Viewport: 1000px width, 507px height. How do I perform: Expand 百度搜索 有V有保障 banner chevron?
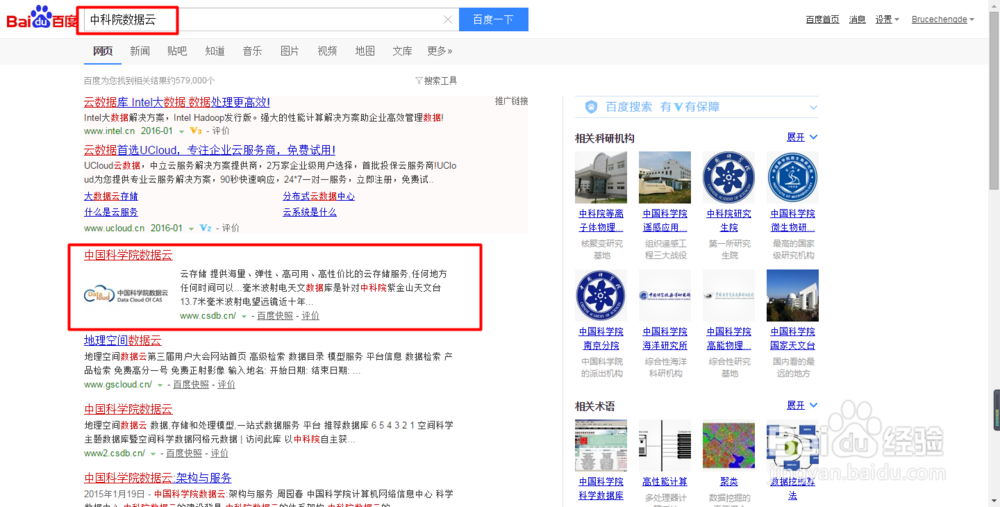click(x=813, y=107)
